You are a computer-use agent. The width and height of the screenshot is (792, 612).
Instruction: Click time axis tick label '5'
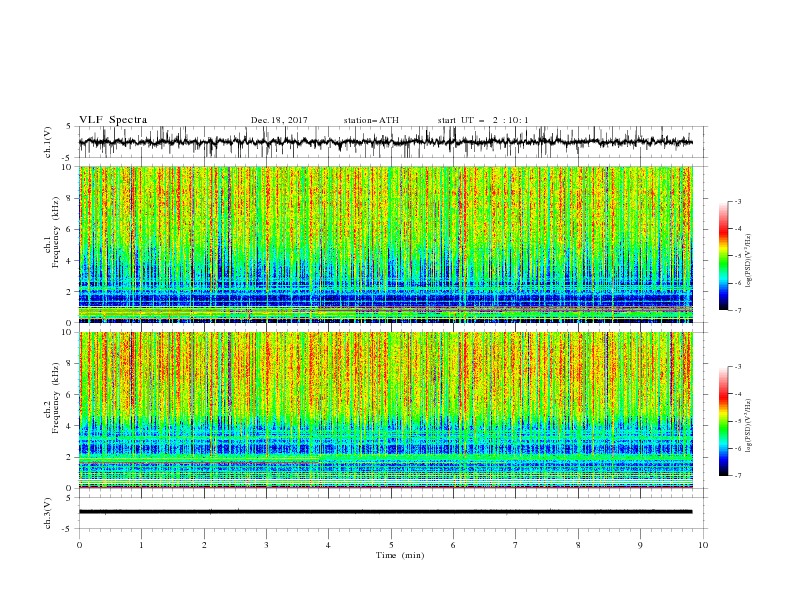391,545
